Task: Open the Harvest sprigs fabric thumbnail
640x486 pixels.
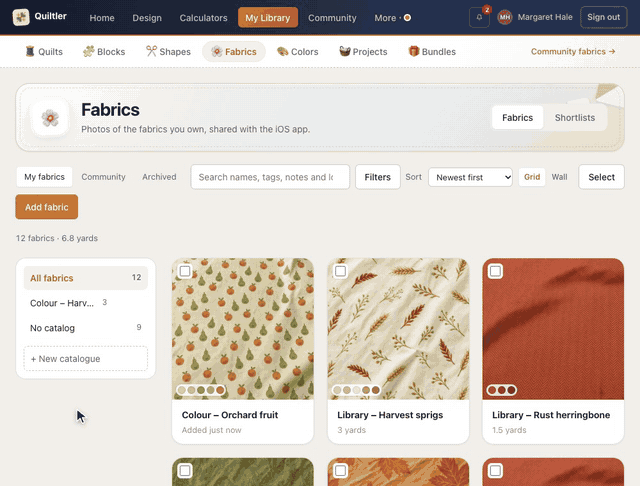Action: pos(398,328)
